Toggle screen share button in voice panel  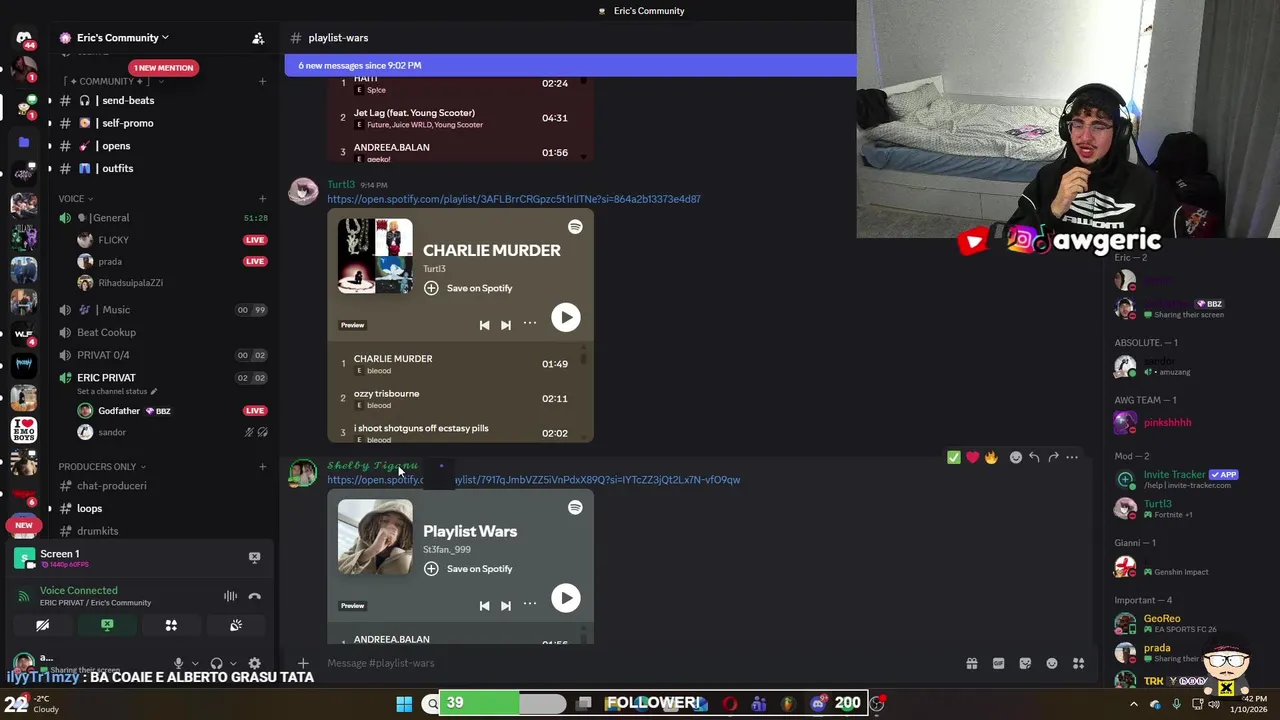(107, 625)
